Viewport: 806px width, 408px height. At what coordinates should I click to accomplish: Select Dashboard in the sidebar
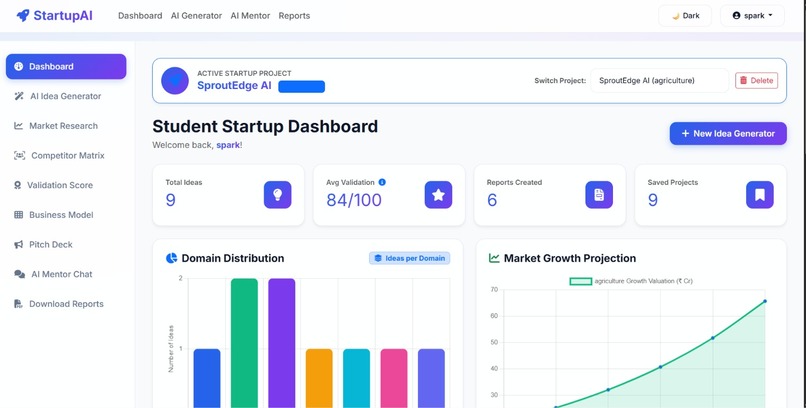[x=66, y=66]
